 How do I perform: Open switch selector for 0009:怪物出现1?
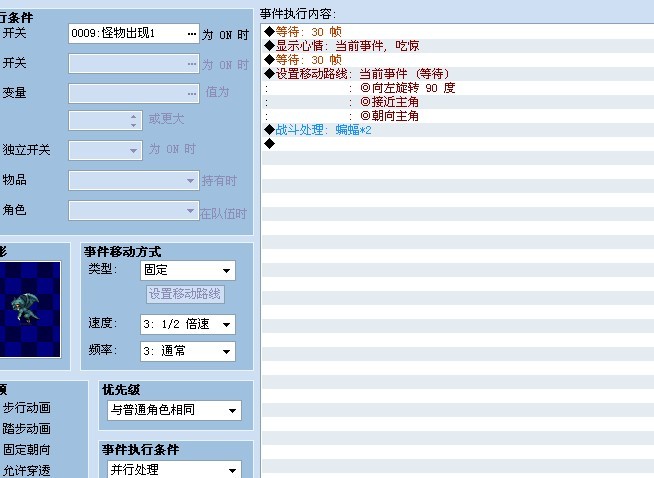tap(134, 33)
